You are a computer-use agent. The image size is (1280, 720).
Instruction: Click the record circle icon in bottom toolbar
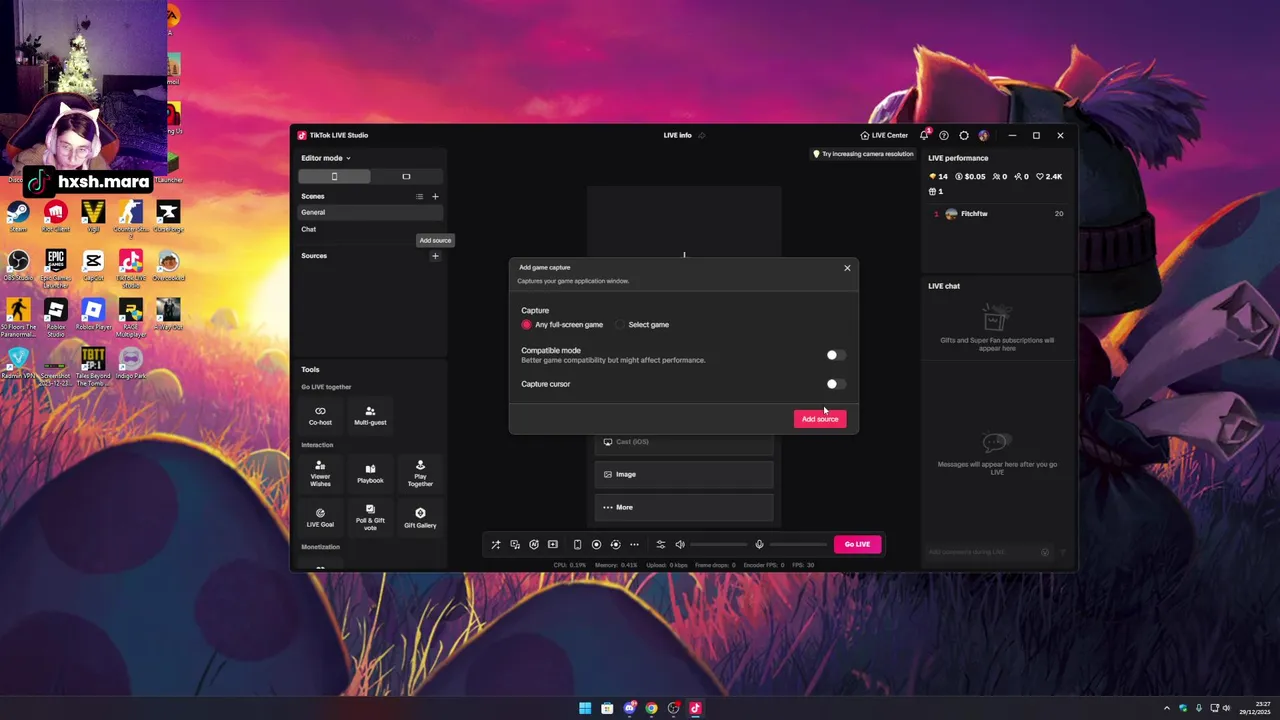pos(596,544)
